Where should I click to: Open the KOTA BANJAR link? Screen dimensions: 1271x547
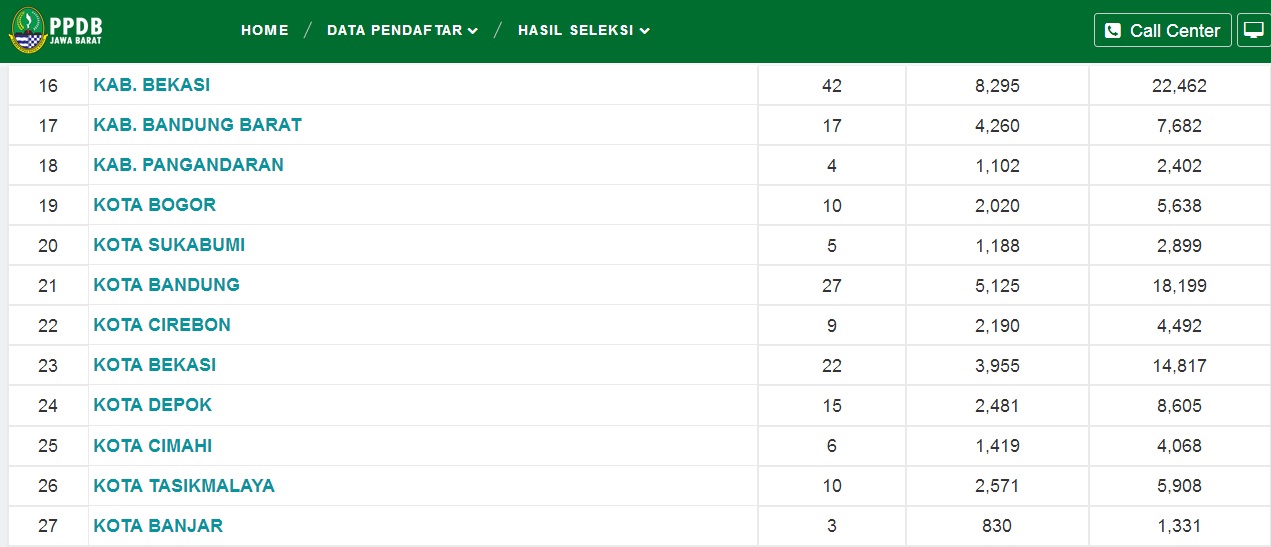158,525
